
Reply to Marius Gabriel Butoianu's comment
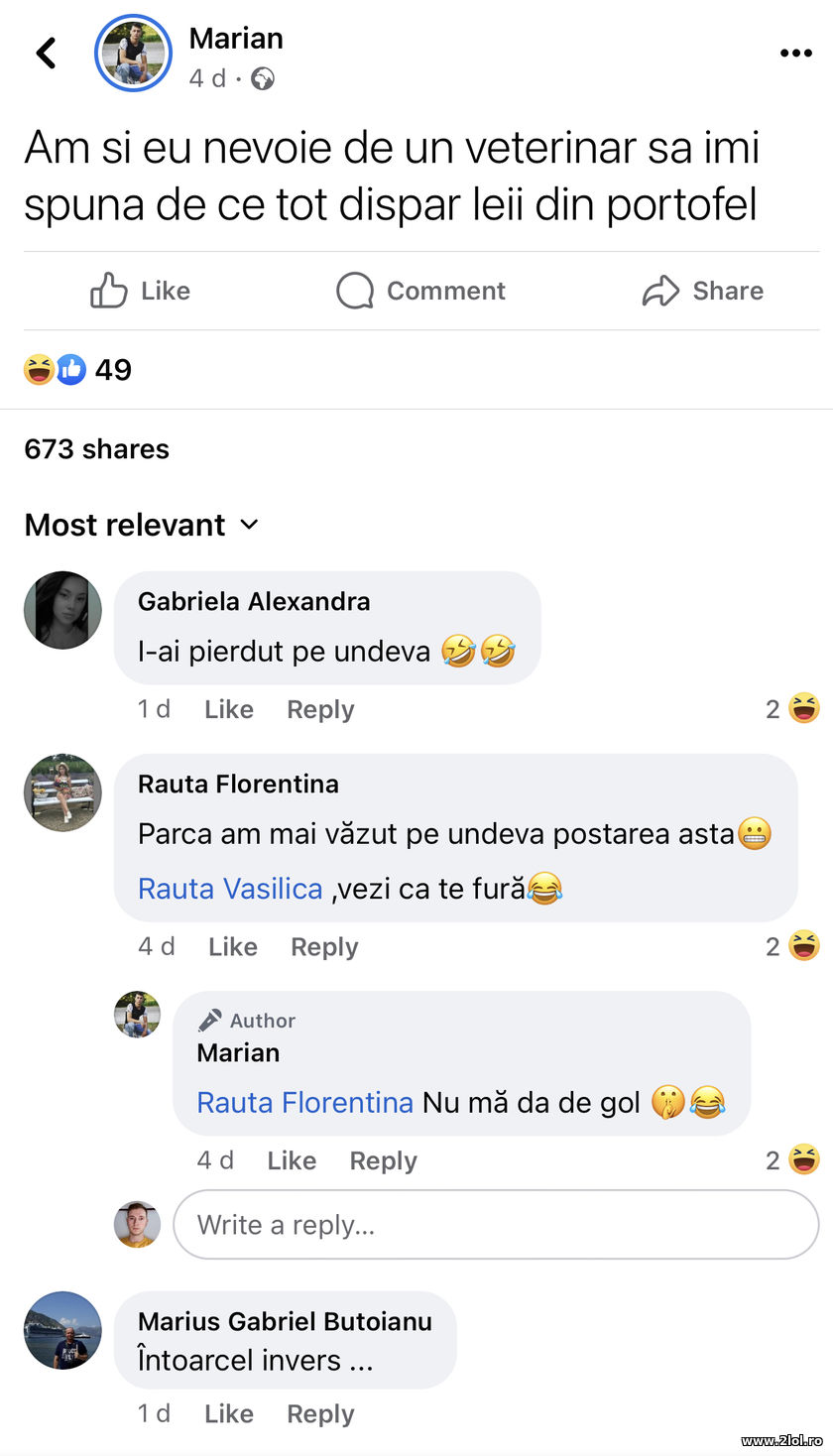(319, 1413)
